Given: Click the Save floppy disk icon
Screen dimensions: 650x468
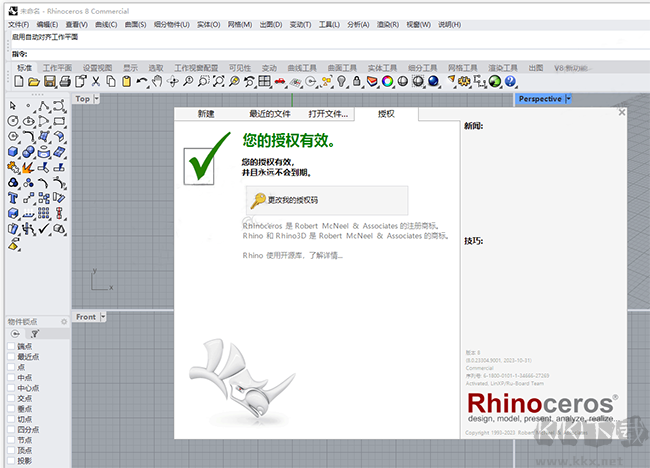Looking at the screenshot, I should [49, 82].
